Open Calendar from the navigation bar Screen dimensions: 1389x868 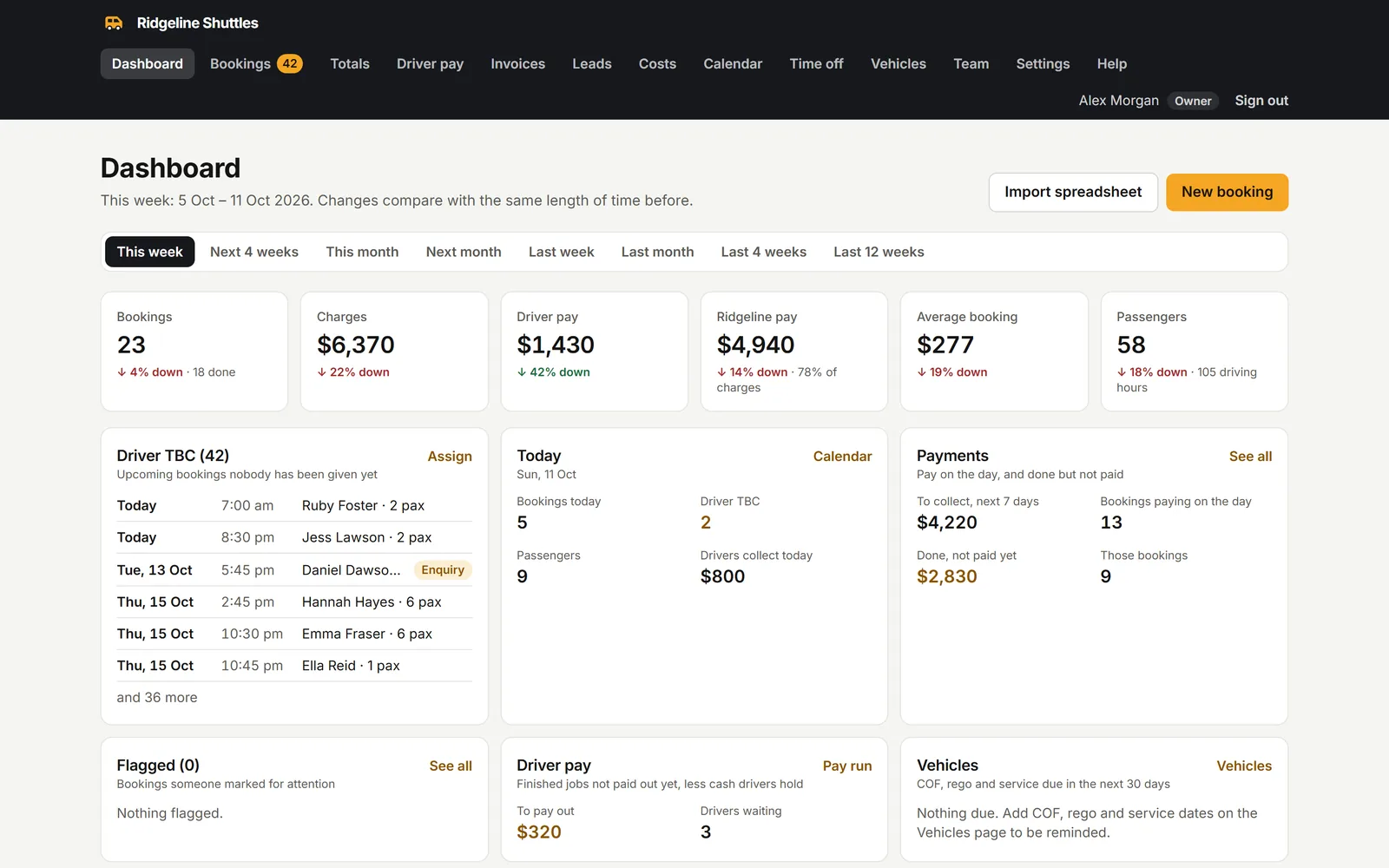click(x=733, y=64)
